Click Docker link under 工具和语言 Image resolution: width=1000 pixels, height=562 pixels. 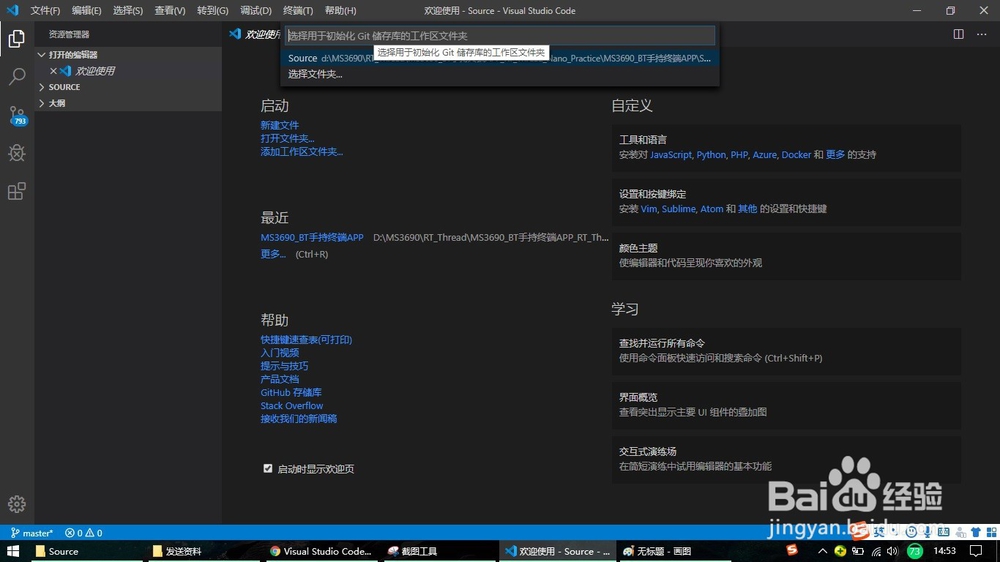coord(796,154)
